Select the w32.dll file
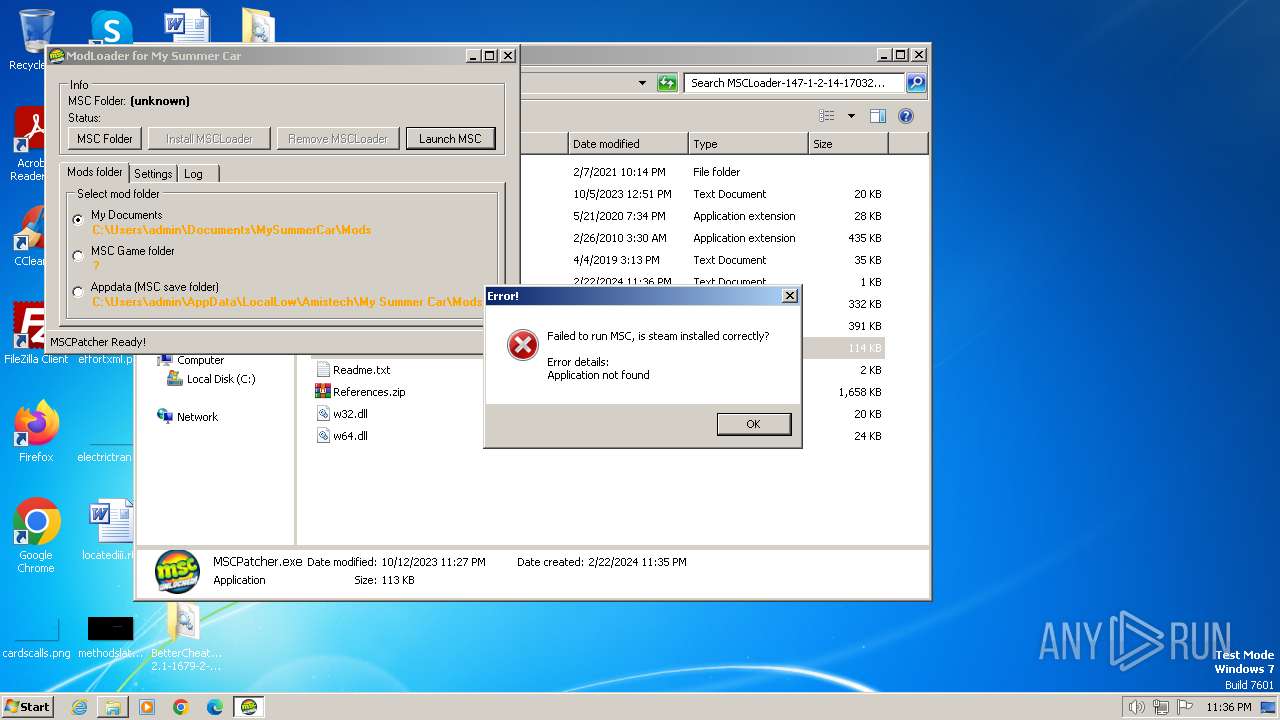The width and height of the screenshot is (1280, 720). [350, 414]
